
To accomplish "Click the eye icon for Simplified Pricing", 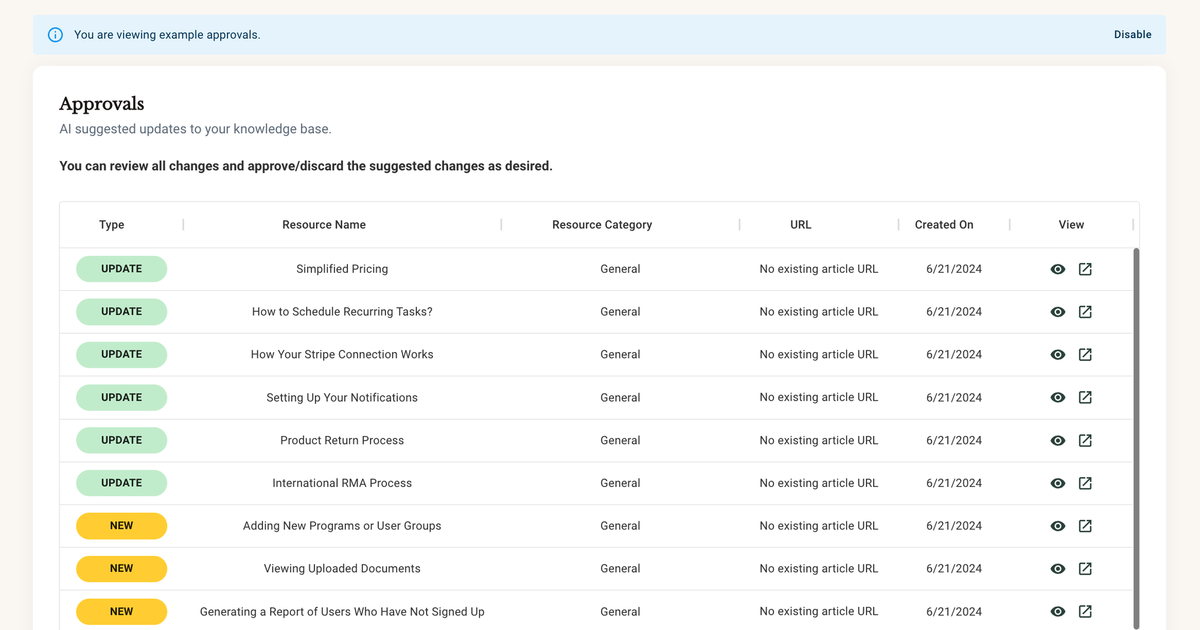I will [x=1057, y=269].
